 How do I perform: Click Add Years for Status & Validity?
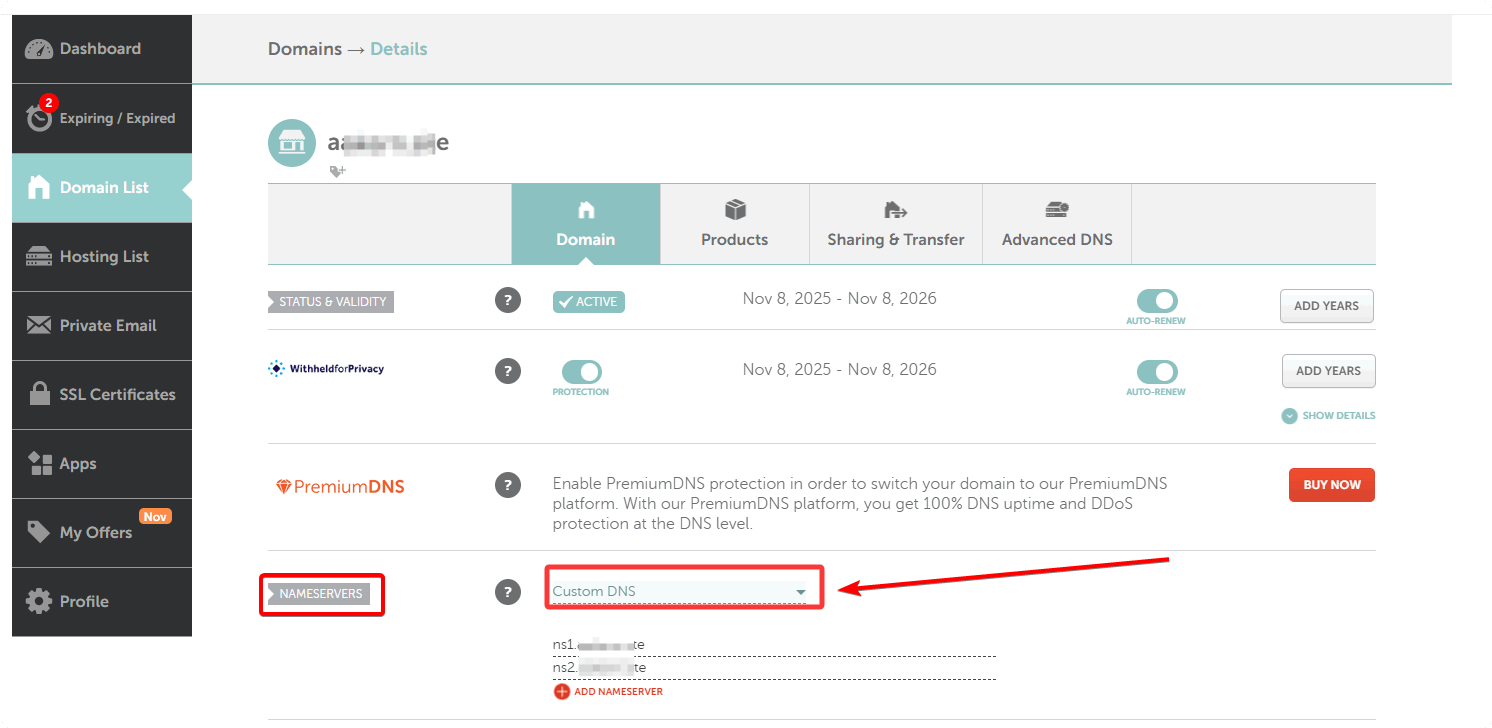pos(1327,306)
